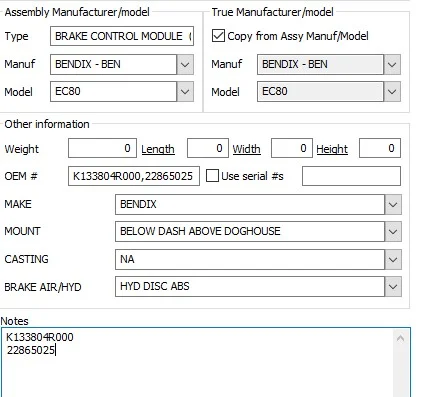Click BRAKE AIR/HYD field HYD DISC ABS

(250, 287)
